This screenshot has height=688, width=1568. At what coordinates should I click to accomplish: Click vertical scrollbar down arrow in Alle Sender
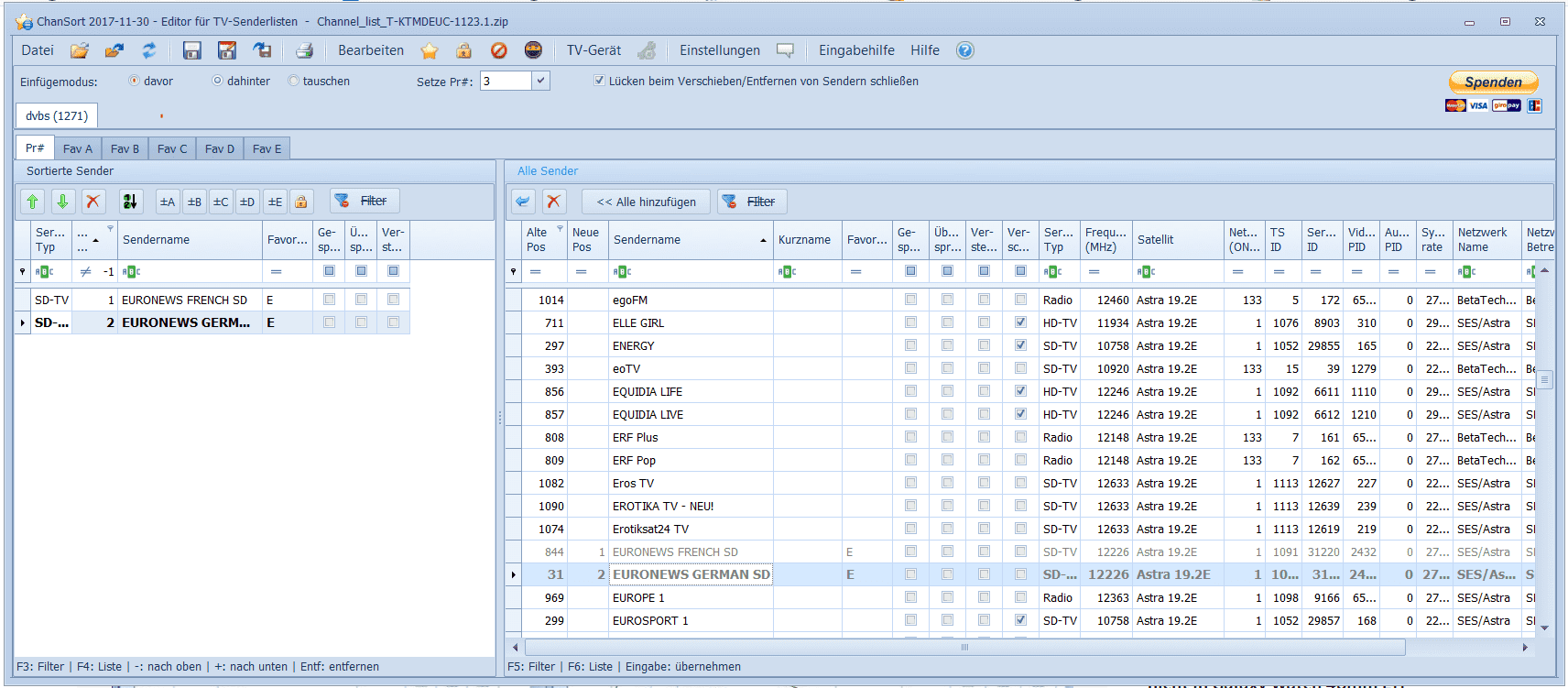[1545, 628]
